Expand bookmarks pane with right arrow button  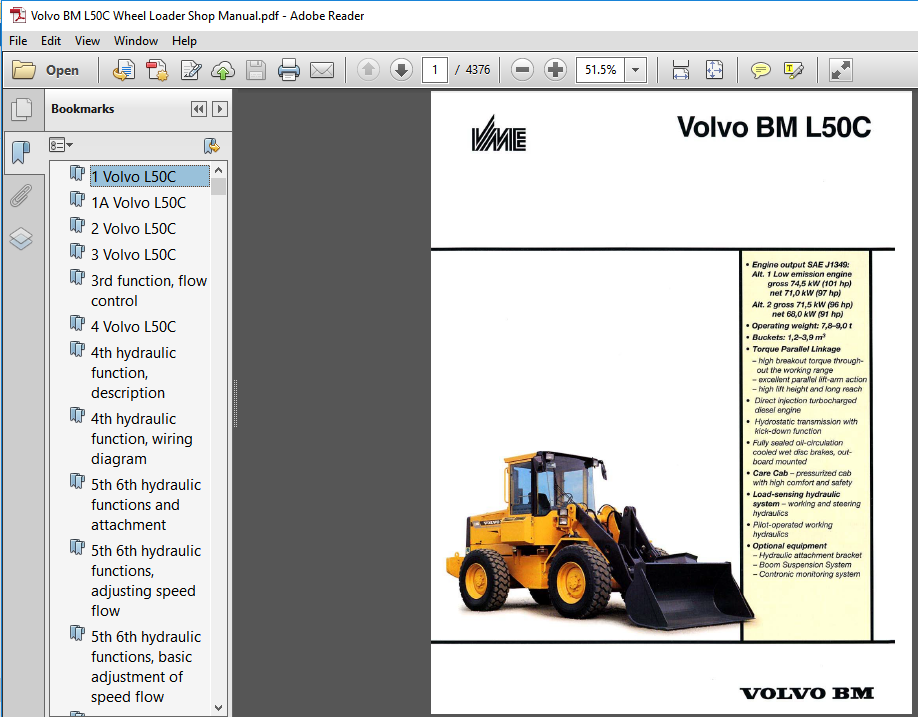[220, 109]
